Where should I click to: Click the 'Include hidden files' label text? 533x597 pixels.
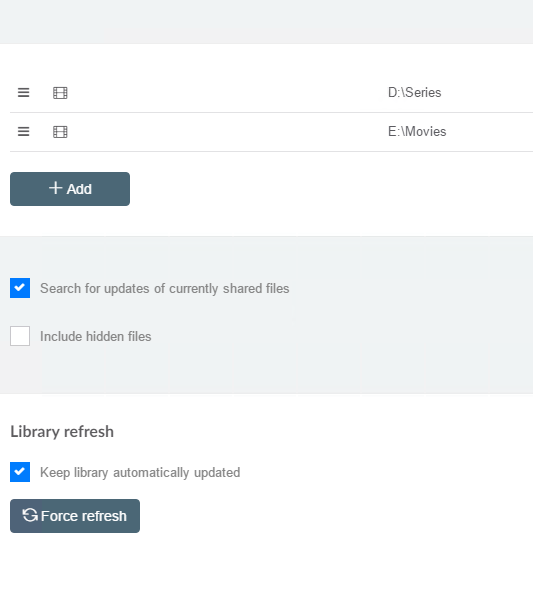click(96, 337)
